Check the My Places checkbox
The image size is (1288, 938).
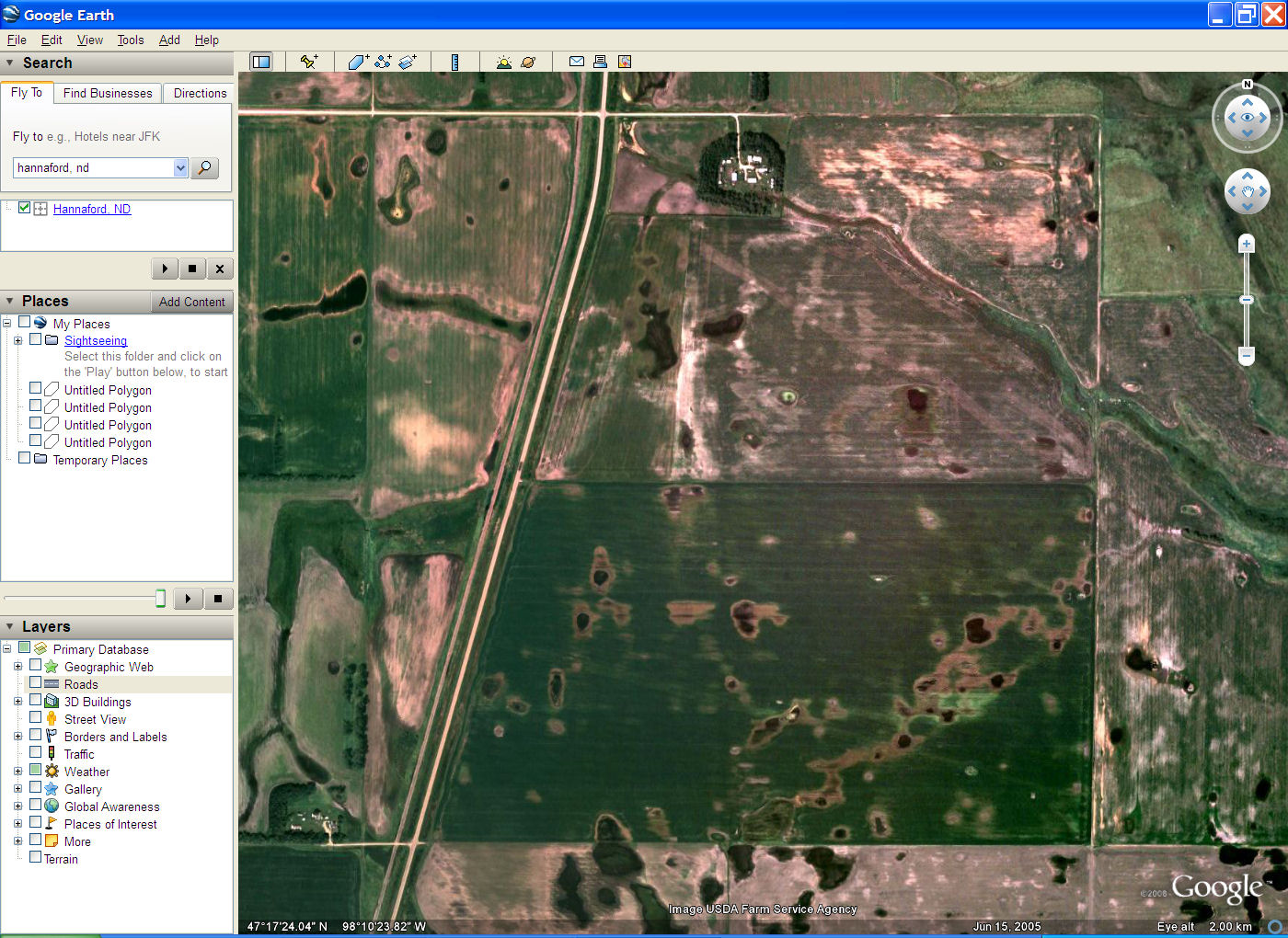(x=25, y=323)
